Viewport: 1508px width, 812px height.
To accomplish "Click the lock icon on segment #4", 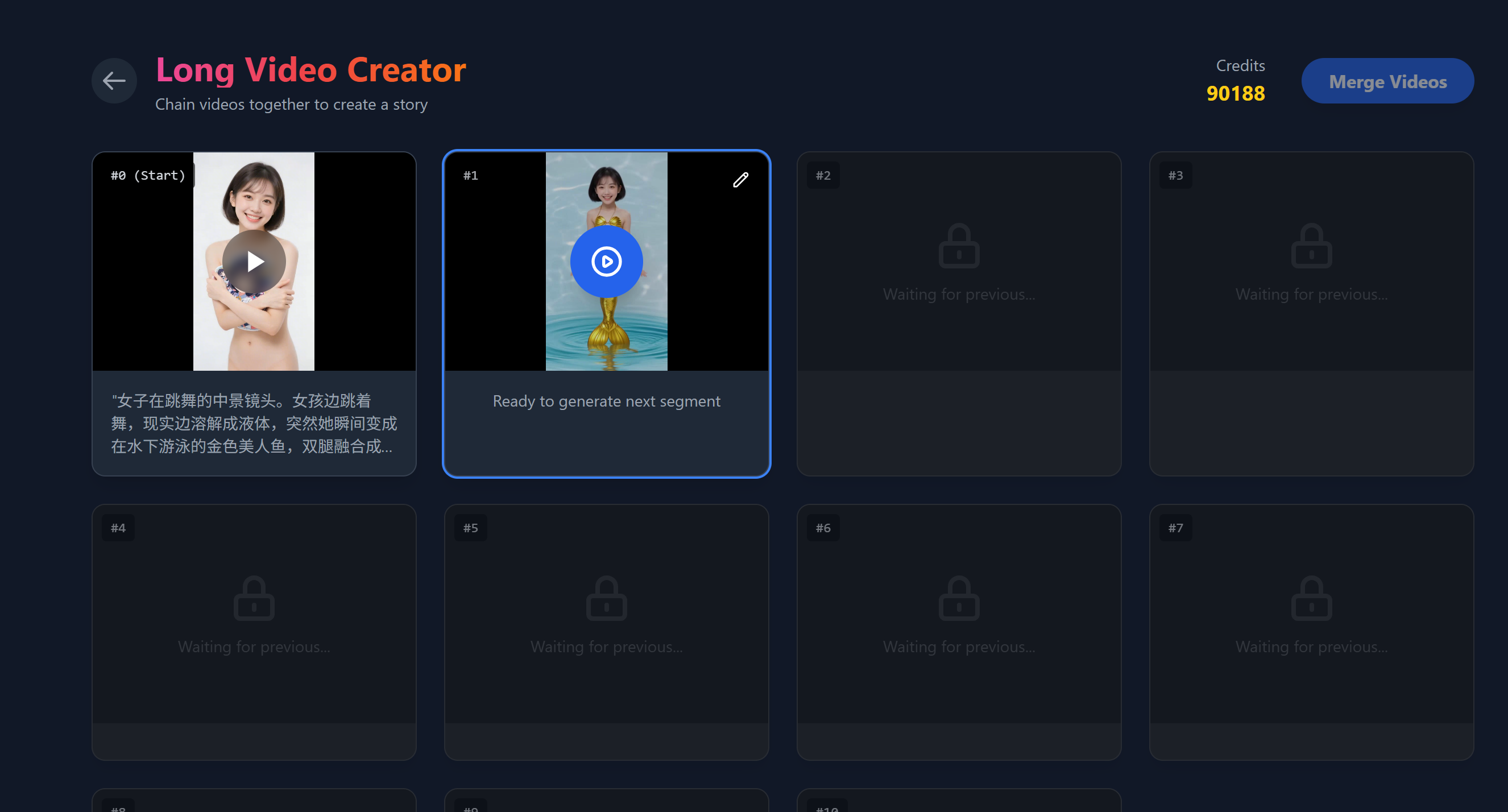I will [x=254, y=599].
